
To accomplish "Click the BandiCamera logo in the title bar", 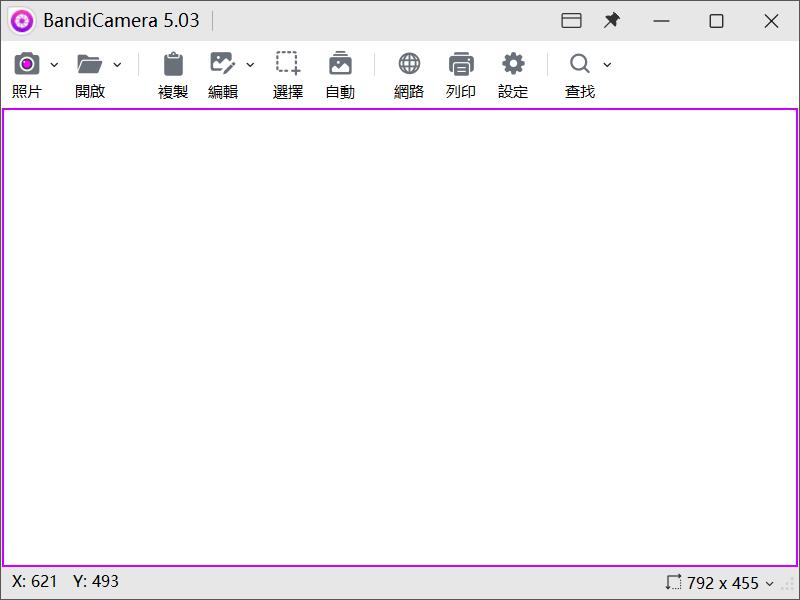I will point(22,20).
